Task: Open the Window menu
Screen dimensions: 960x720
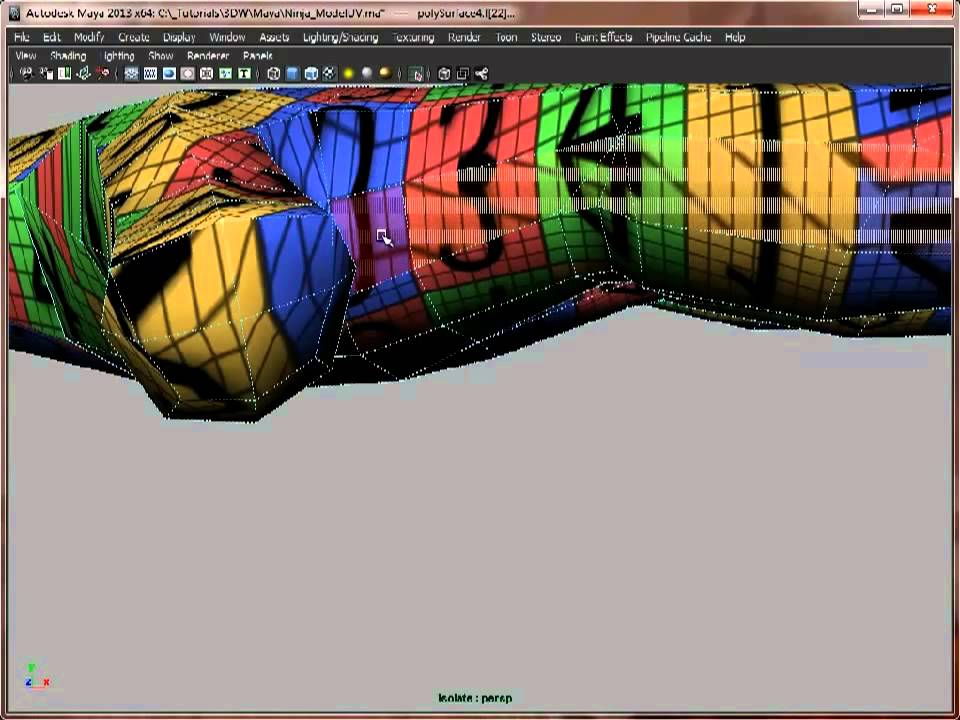Action: point(227,37)
